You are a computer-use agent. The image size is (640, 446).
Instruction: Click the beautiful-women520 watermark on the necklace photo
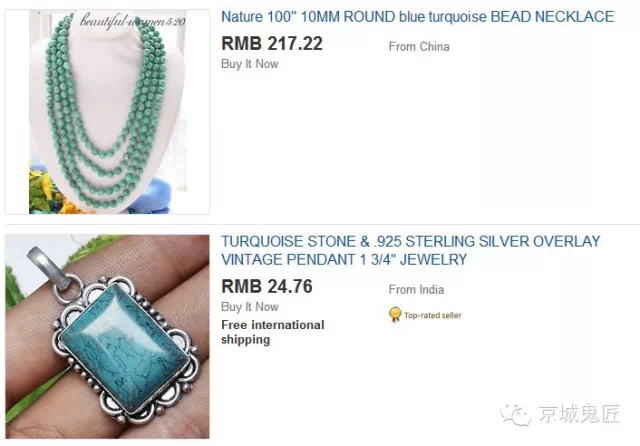pos(133,20)
